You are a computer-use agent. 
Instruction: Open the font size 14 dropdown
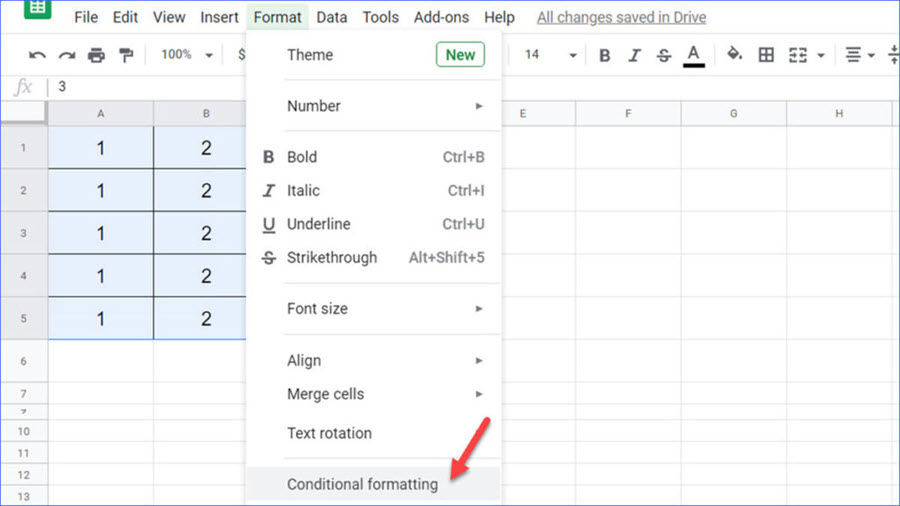tap(550, 55)
